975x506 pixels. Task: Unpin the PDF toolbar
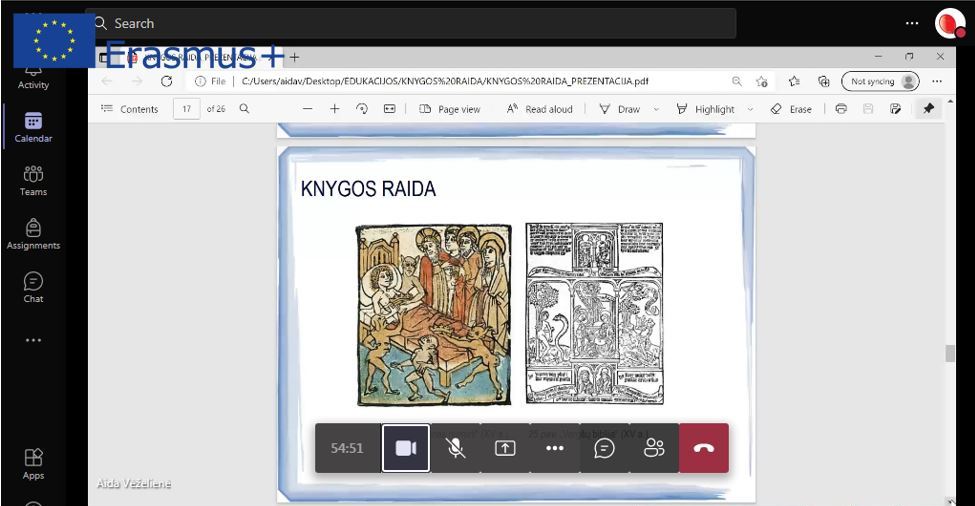click(928, 109)
